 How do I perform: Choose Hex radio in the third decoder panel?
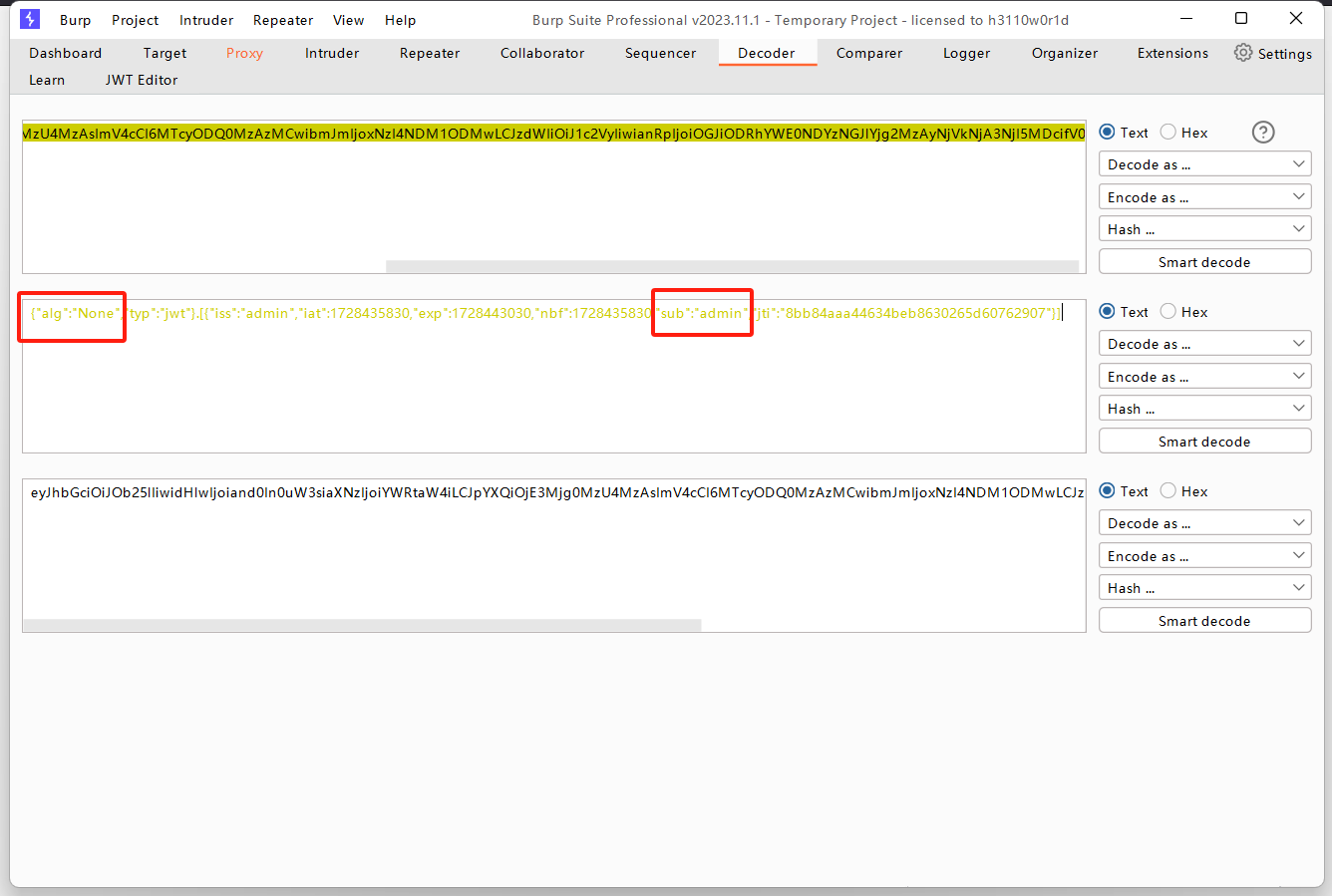(1168, 491)
